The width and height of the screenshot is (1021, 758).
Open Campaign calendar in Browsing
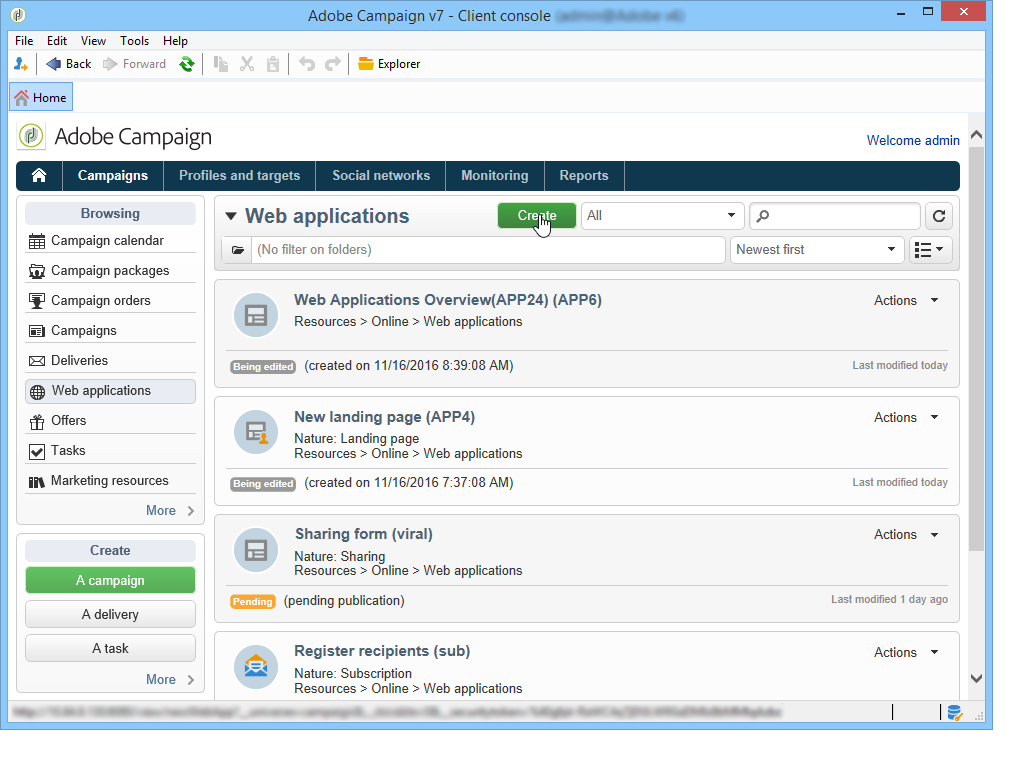point(111,240)
